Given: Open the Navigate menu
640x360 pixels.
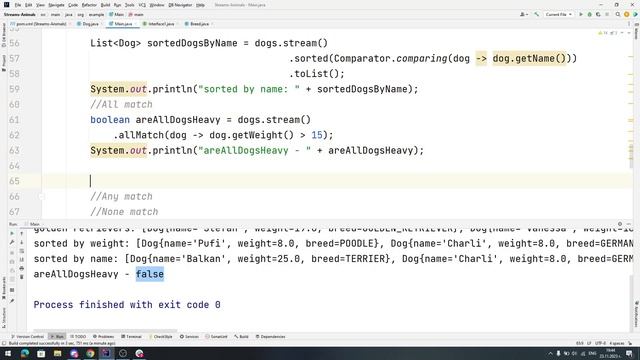Looking at the screenshot, I should click(56, 5).
